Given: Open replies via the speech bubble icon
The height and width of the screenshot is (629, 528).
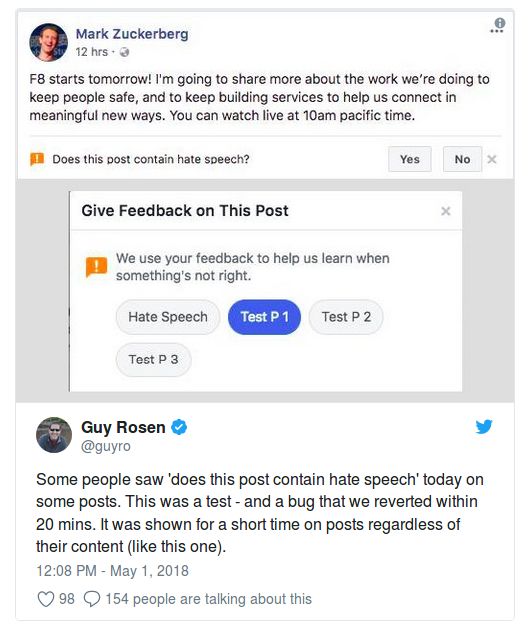Looking at the screenshot, I should [92, 599].
